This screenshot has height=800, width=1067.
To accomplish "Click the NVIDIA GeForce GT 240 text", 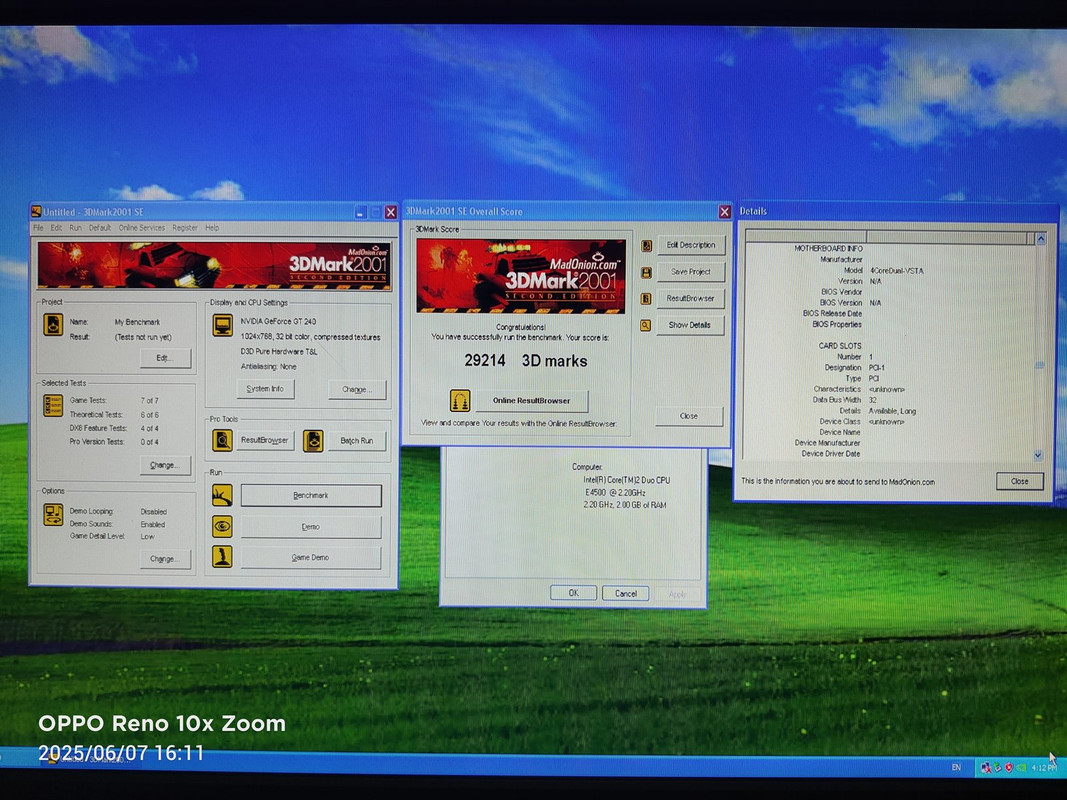I will click(278, 321).
